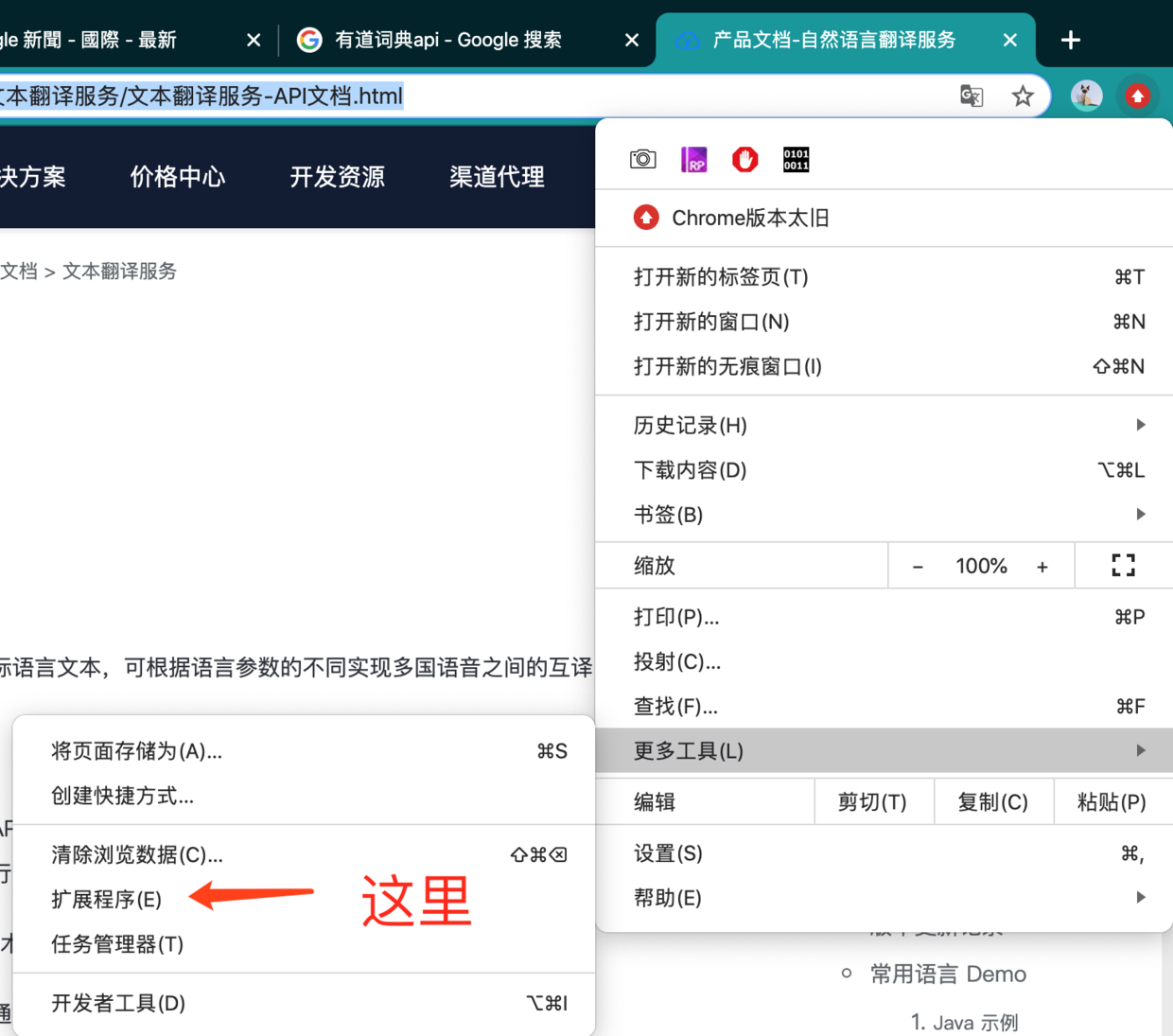The image size is (1173, 1036).
Task: Bookmark this page with the star icon
Action: tap(1023, 96)
